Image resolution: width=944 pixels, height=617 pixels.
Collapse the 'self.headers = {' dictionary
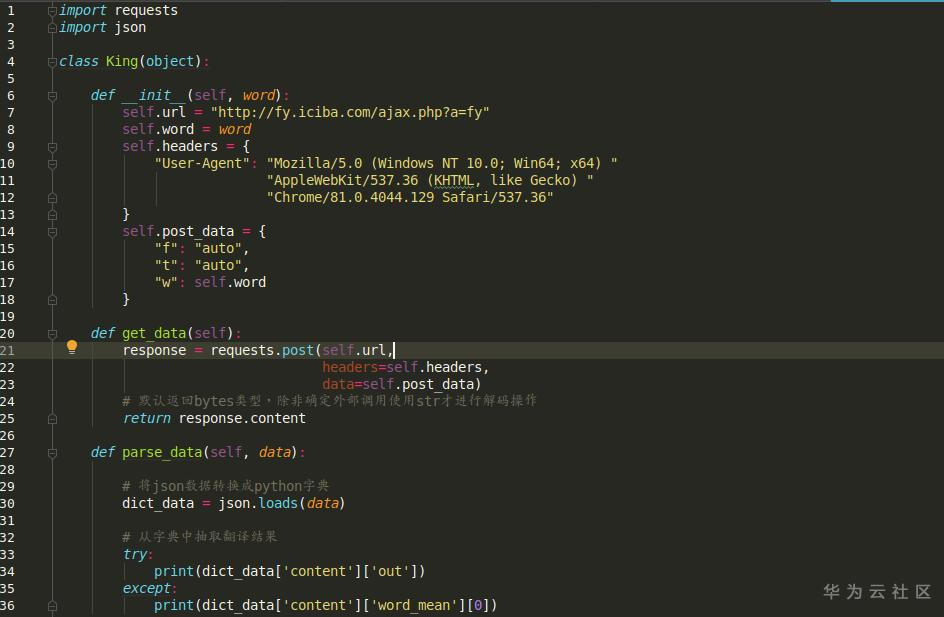(52, 146)
